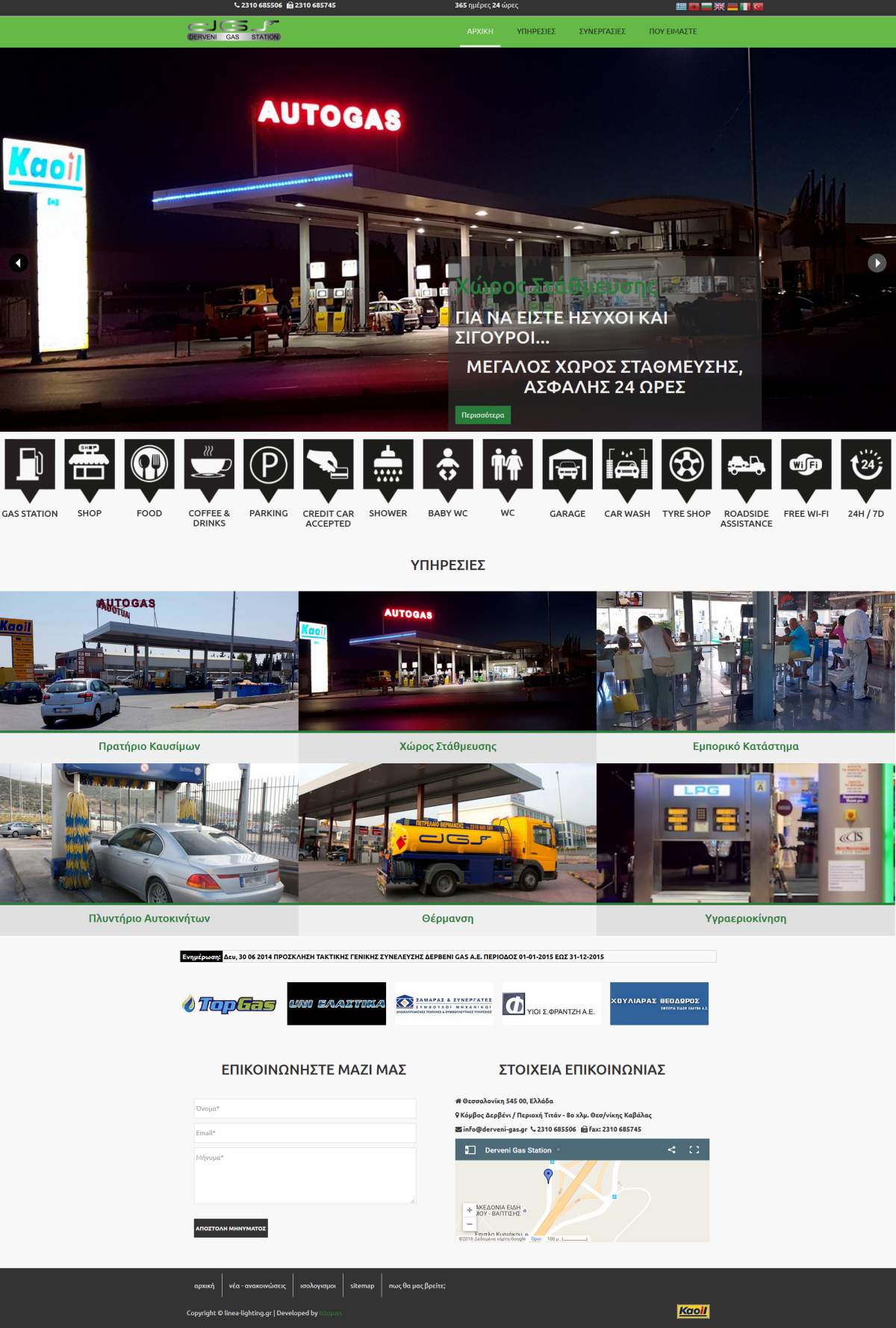Viewport: 896px width, 1328px height.
Task: Open the ΠΟΥ ΕΙΜΑΣΤΕ menu item
Action: 673,31
